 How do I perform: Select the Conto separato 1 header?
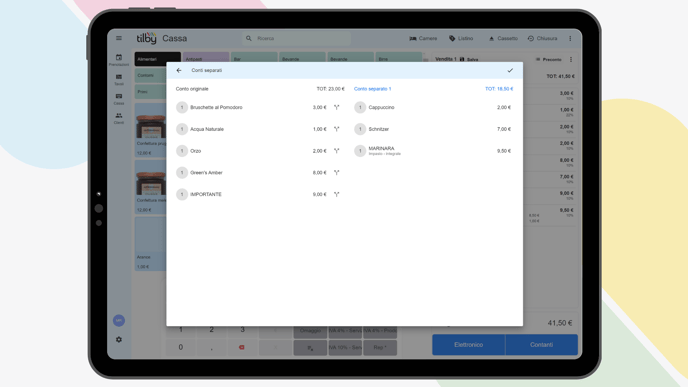click(x=373, y=89)
